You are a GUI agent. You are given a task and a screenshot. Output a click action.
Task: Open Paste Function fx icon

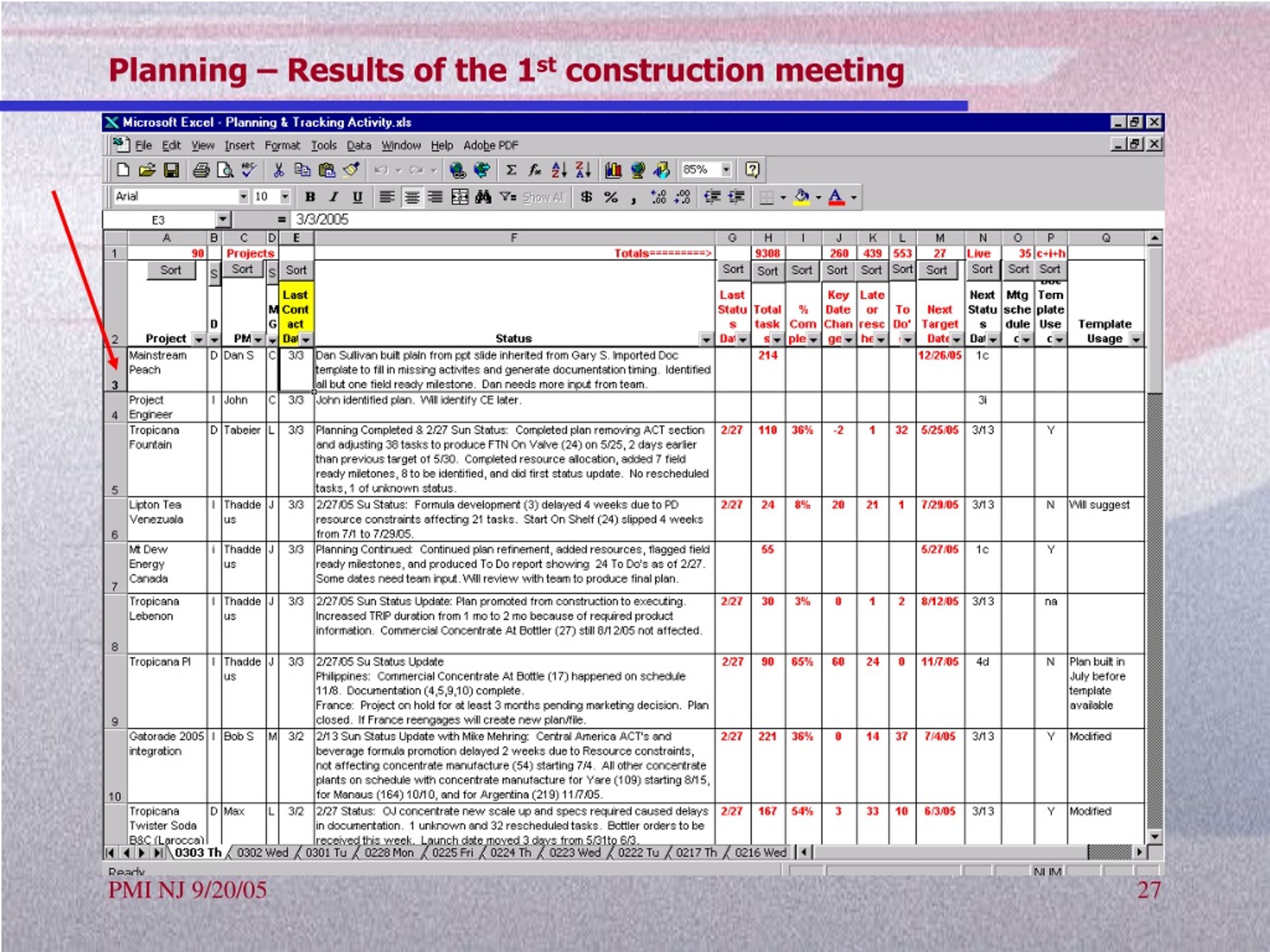534,170
